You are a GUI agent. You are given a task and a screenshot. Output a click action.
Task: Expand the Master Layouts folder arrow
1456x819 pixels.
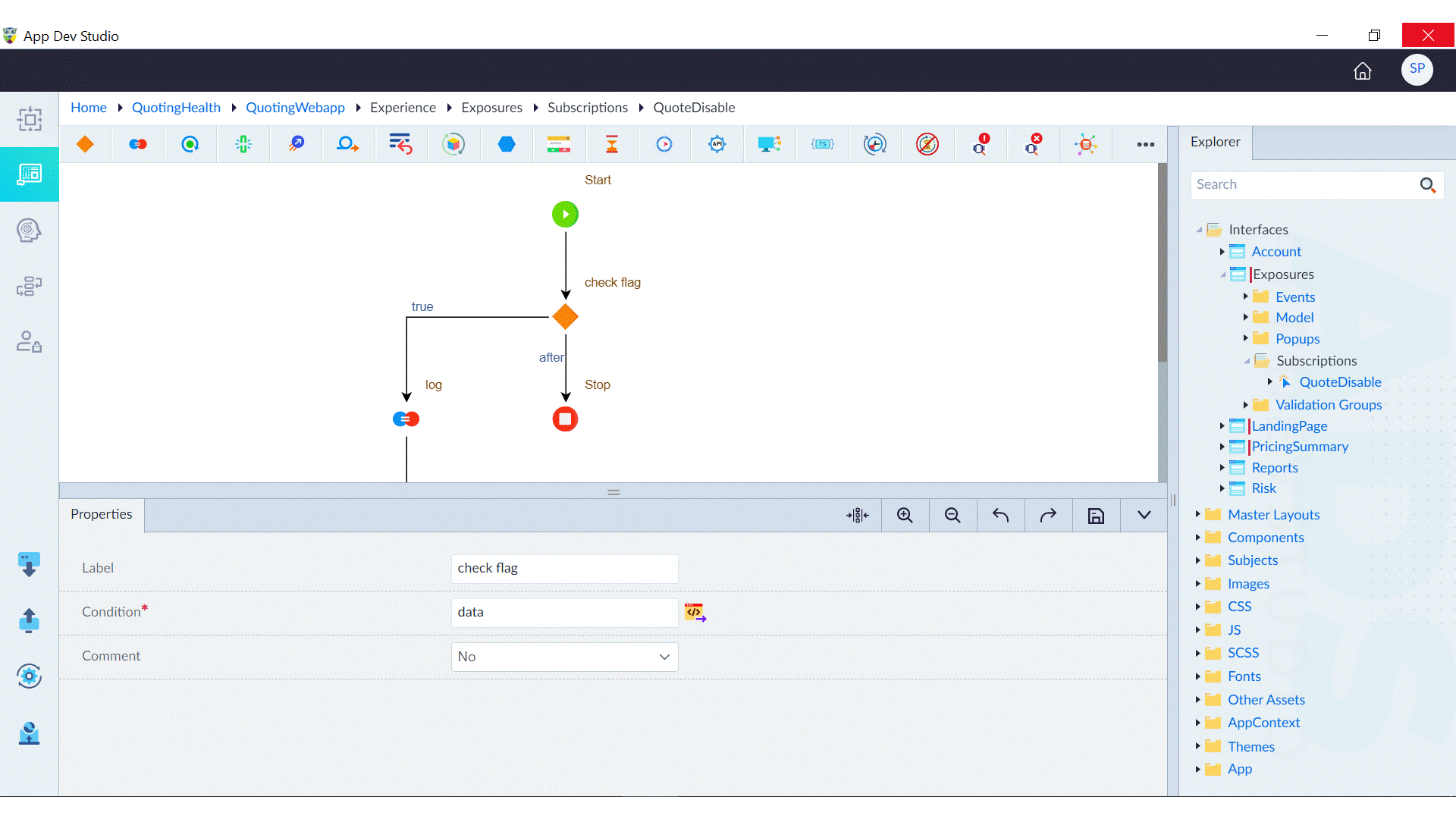coord(1197,514)
